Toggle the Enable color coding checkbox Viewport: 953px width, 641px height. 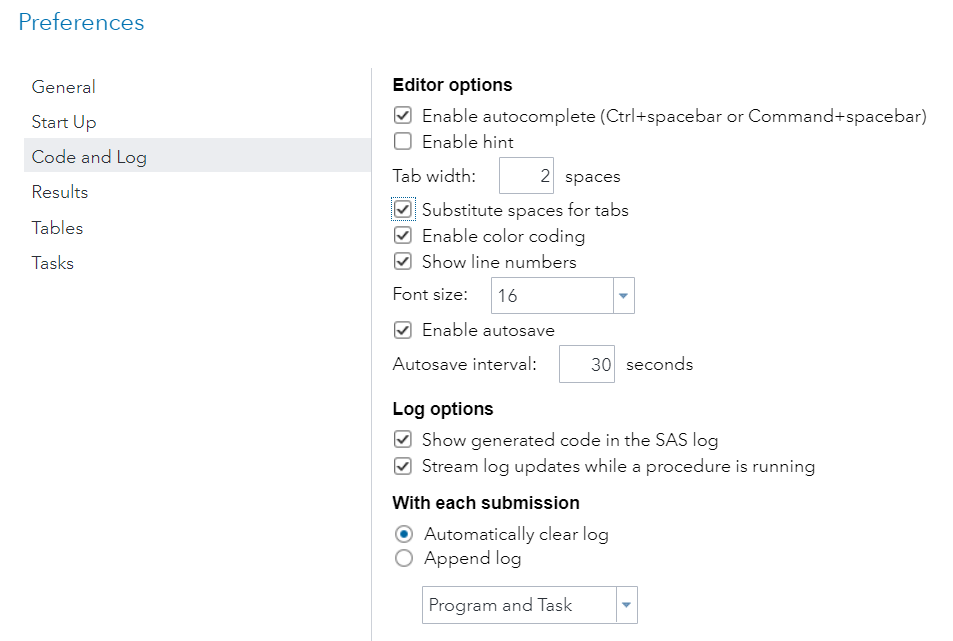pos(403,236)
